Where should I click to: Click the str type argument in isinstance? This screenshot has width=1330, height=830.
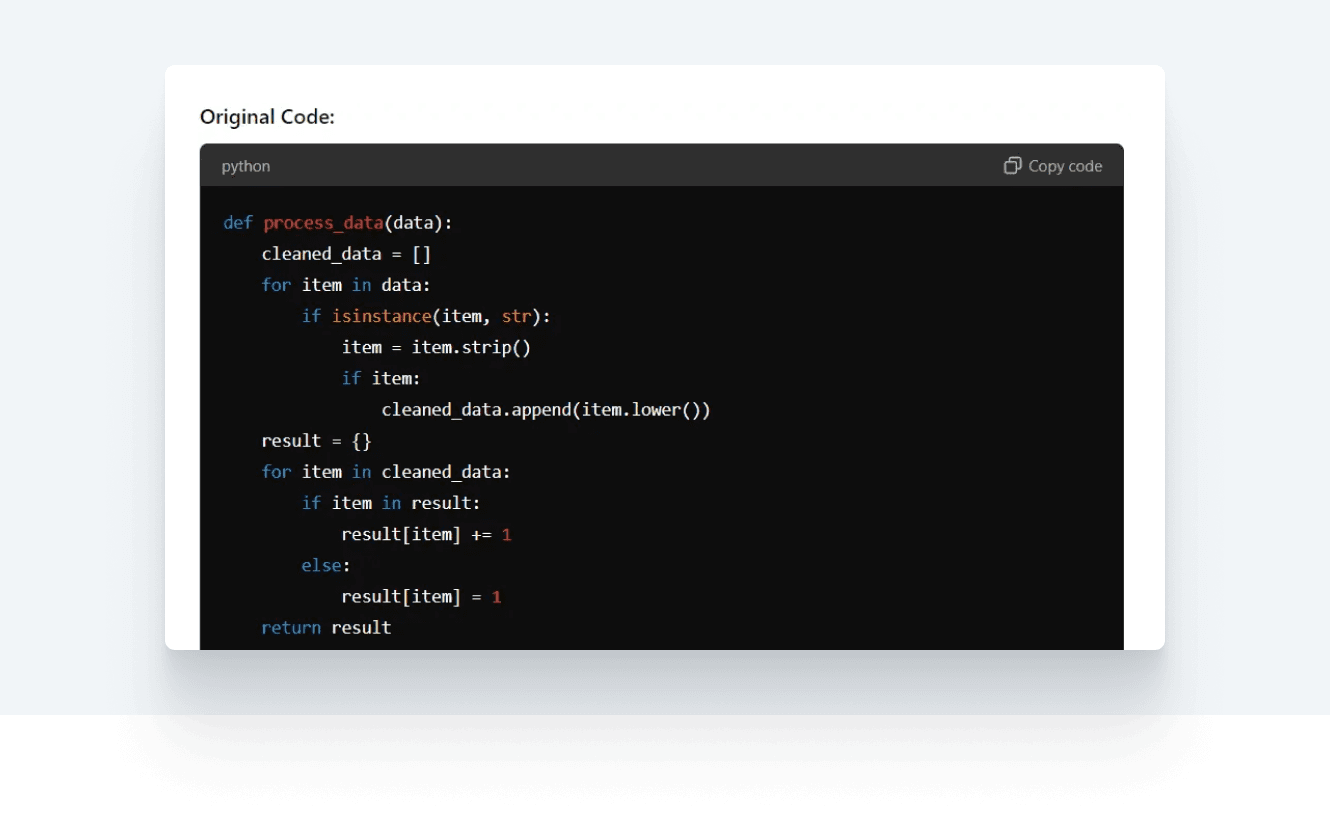pos(516,316)
